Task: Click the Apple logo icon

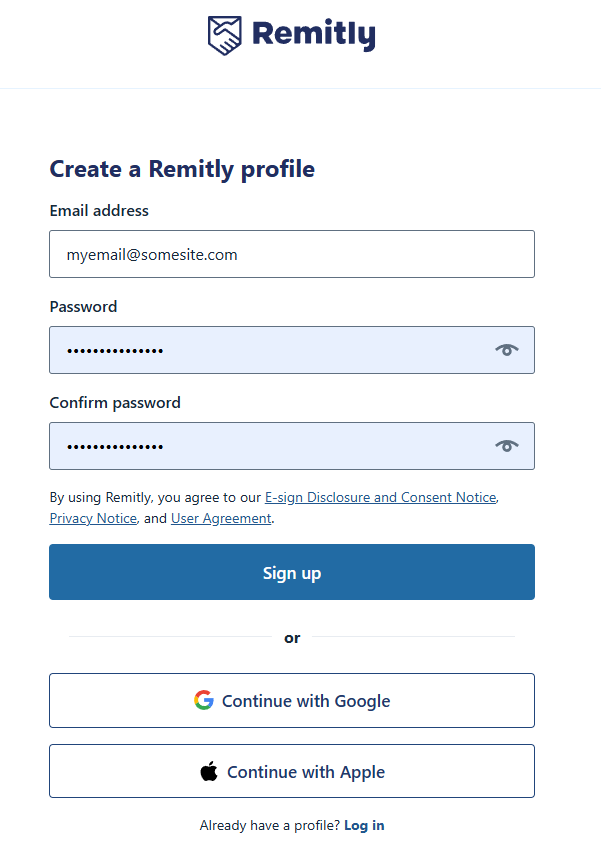Action: 209,770
